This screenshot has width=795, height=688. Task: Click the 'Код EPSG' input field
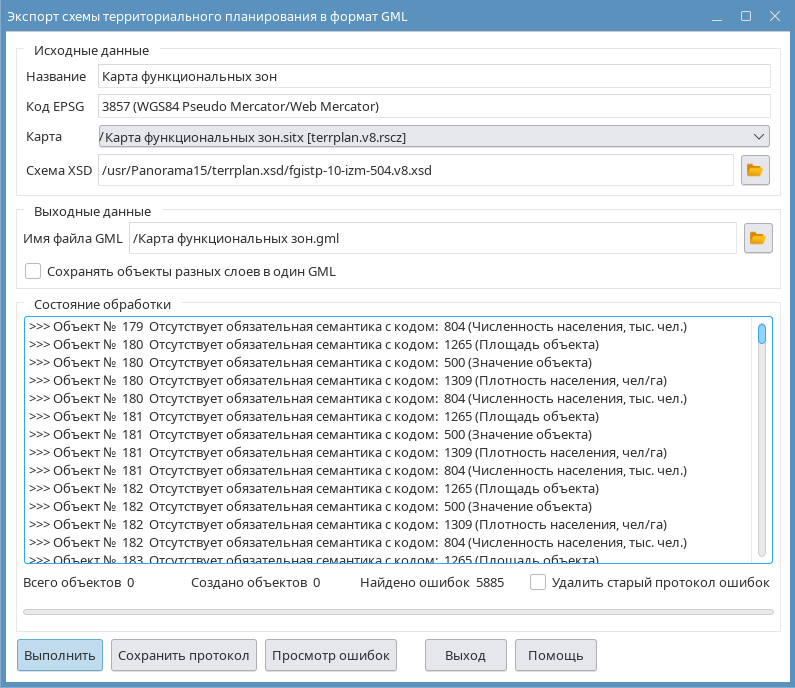(433, 106)
